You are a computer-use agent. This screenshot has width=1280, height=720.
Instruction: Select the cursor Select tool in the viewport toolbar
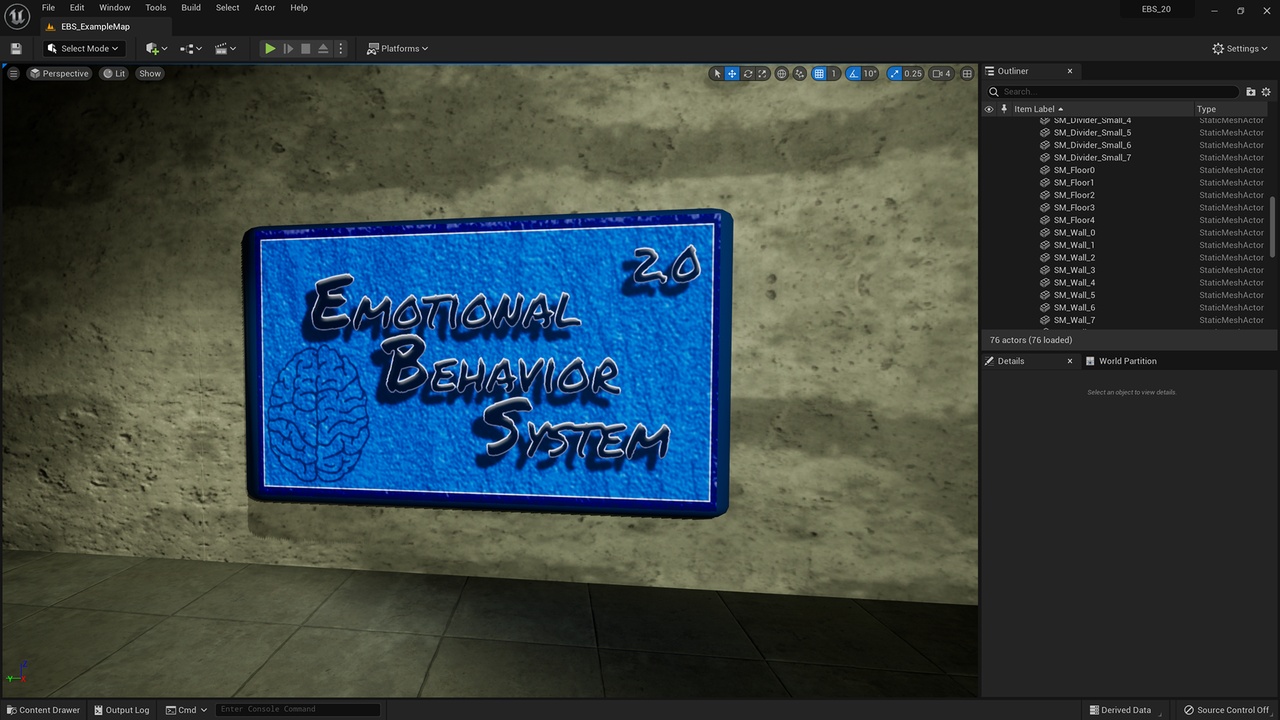pyautogui.click(x=717, y=73)
